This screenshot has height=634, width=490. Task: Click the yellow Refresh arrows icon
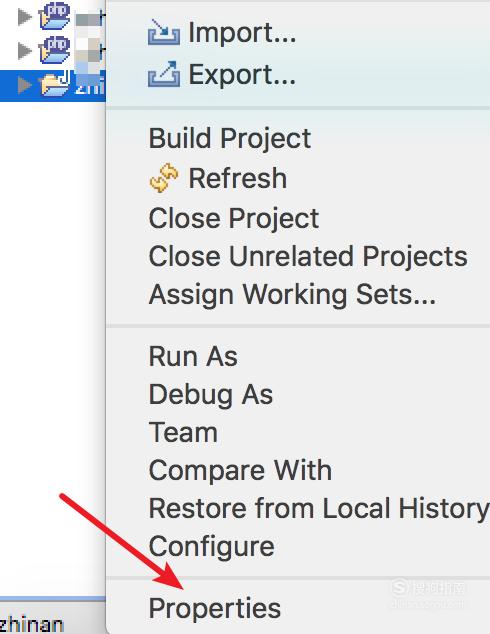[x=164, y=178]
